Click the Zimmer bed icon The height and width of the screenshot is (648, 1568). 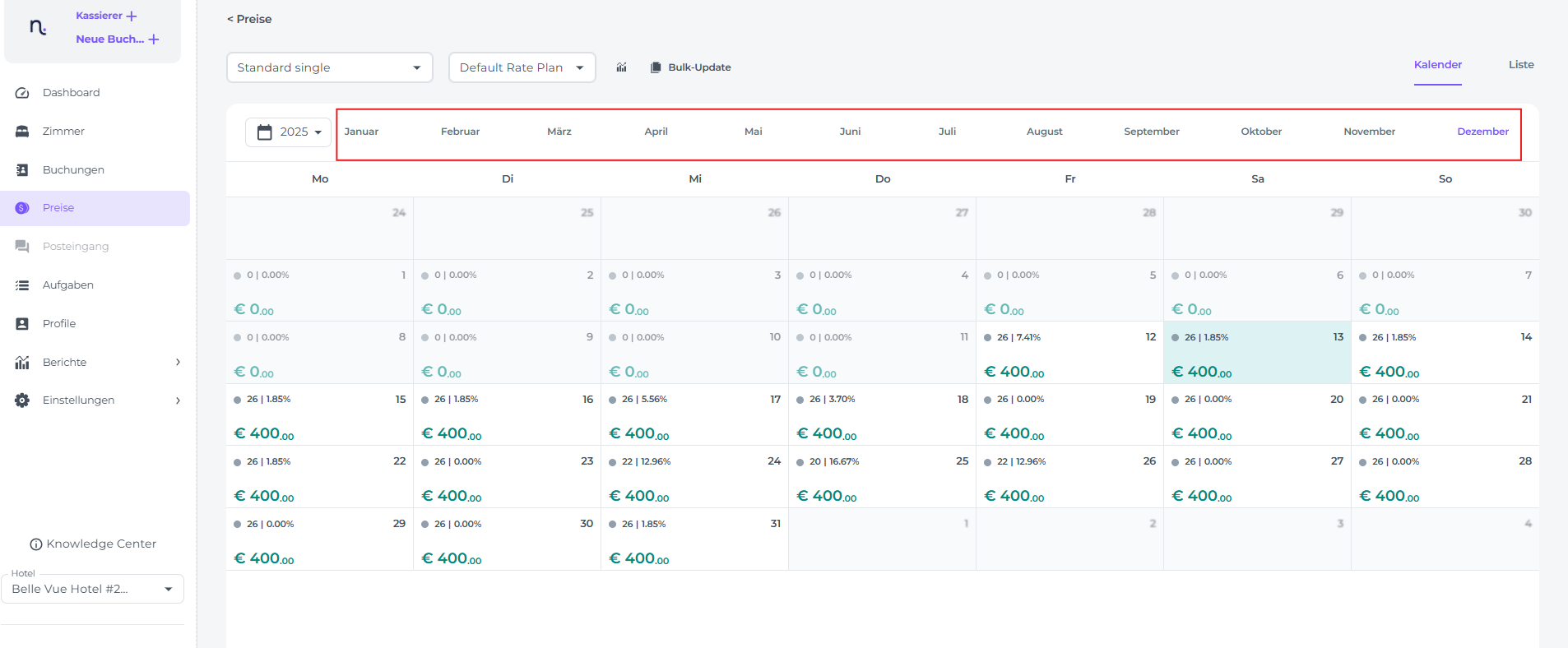tap(22, 132)
